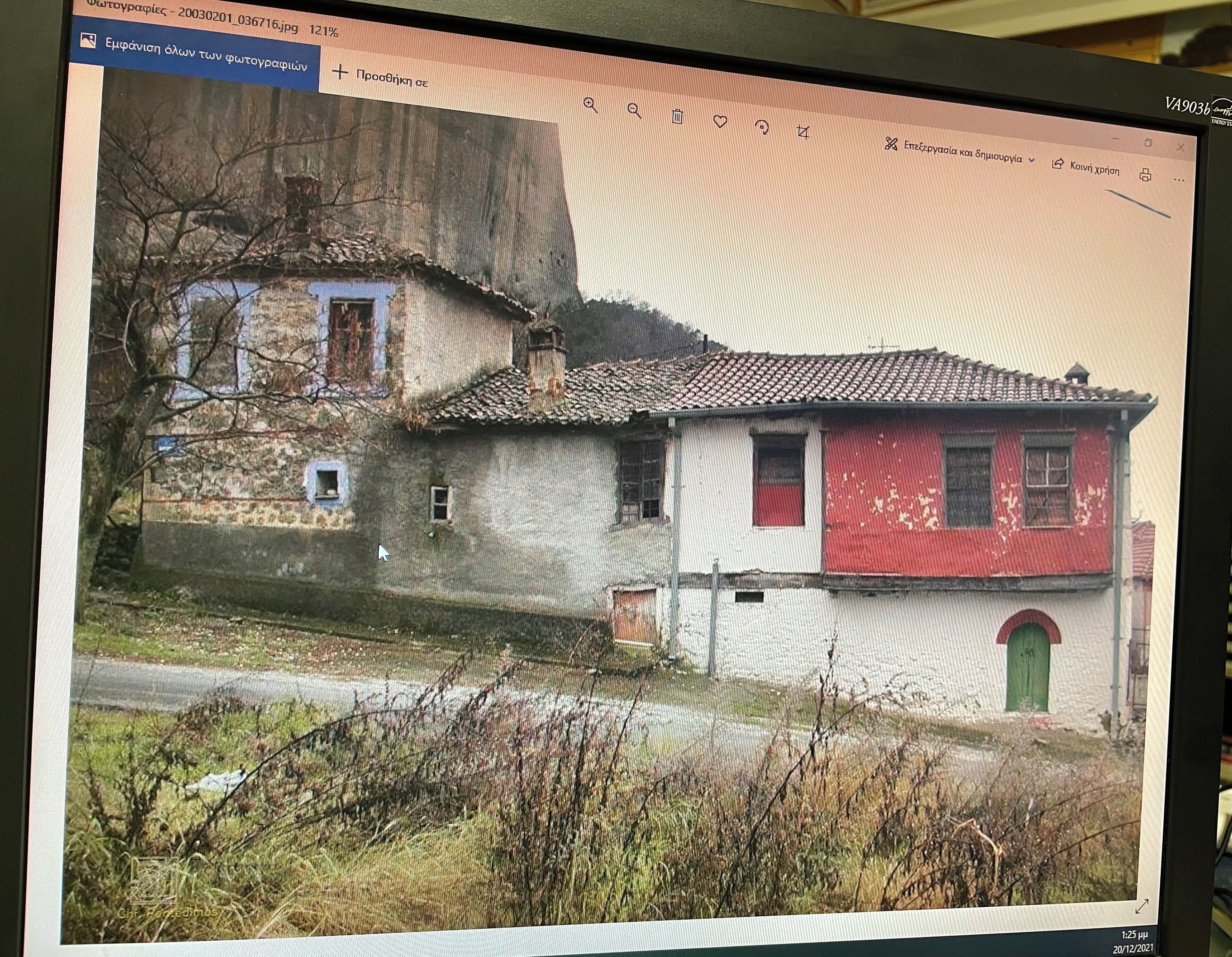Click Εμφάνιση όλων των φωτογραφιών button
Image resolution: width=1232 pixels, height=957 pixels.
[196, 54]
